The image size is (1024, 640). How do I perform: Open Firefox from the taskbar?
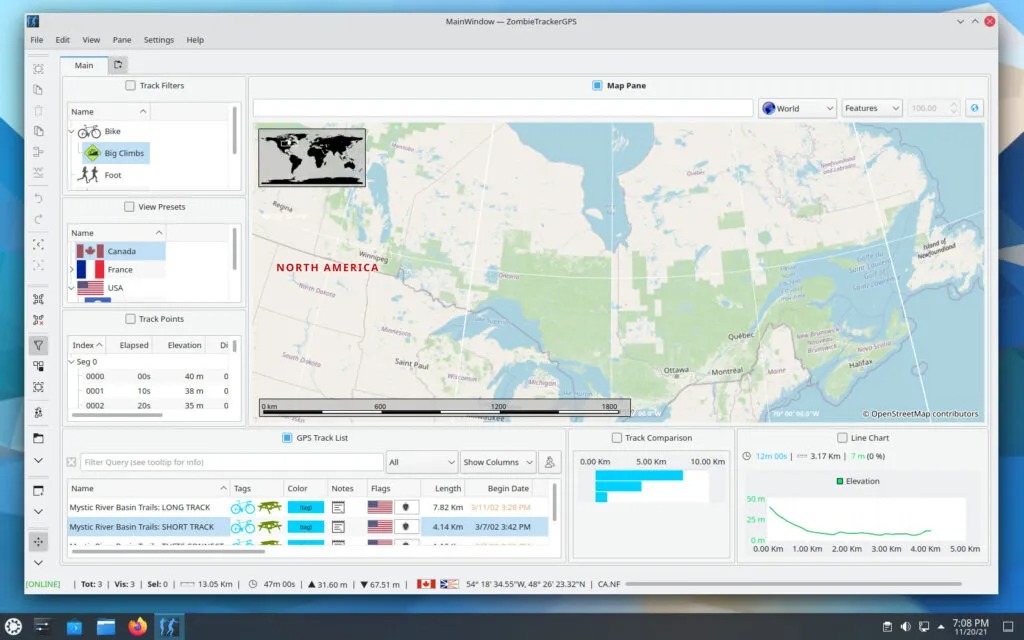(137, 627)
